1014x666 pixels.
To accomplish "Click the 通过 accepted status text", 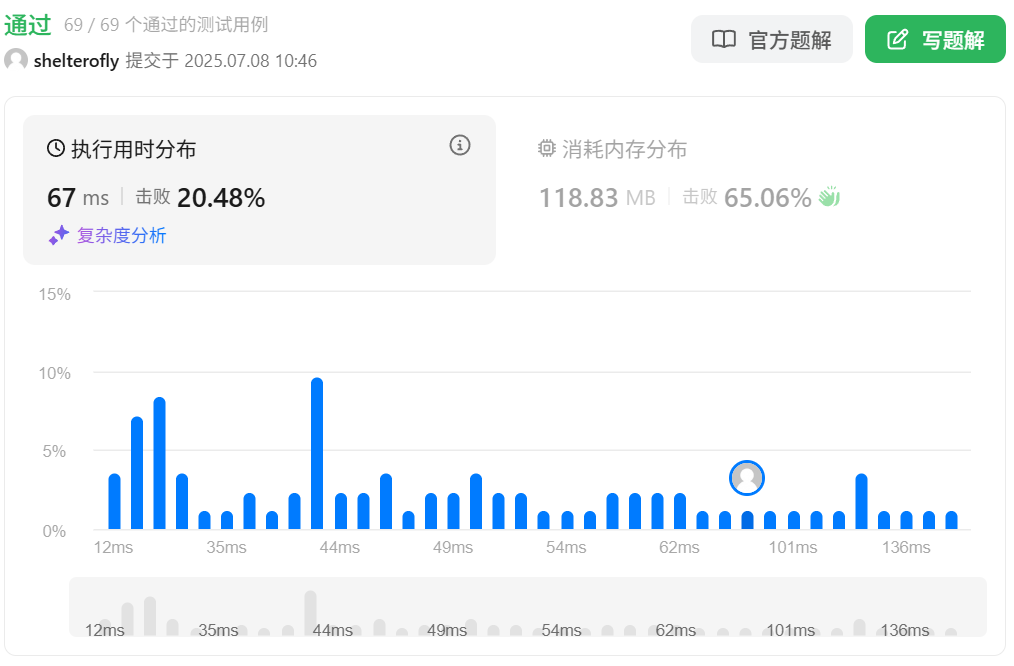I will click(x=28, y=25).
